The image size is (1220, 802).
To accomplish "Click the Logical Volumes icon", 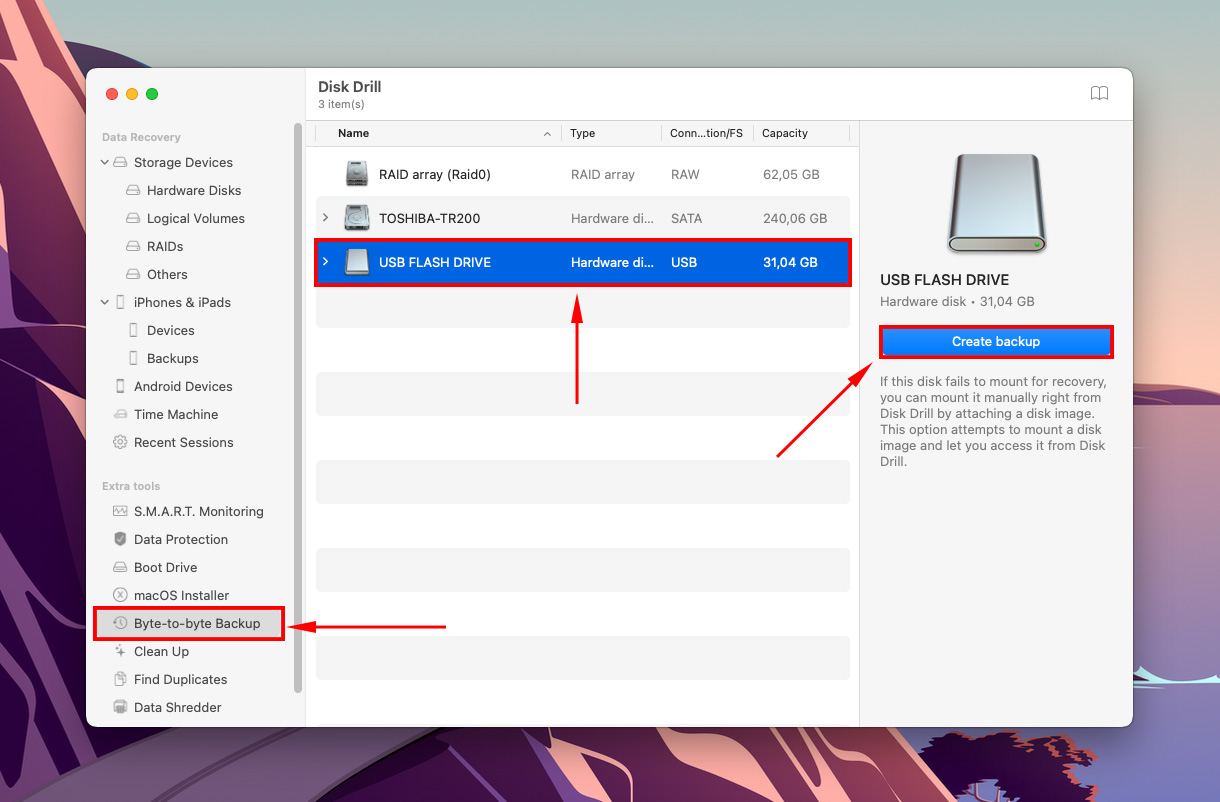I will pyautogui.click(x=133, y=218).
